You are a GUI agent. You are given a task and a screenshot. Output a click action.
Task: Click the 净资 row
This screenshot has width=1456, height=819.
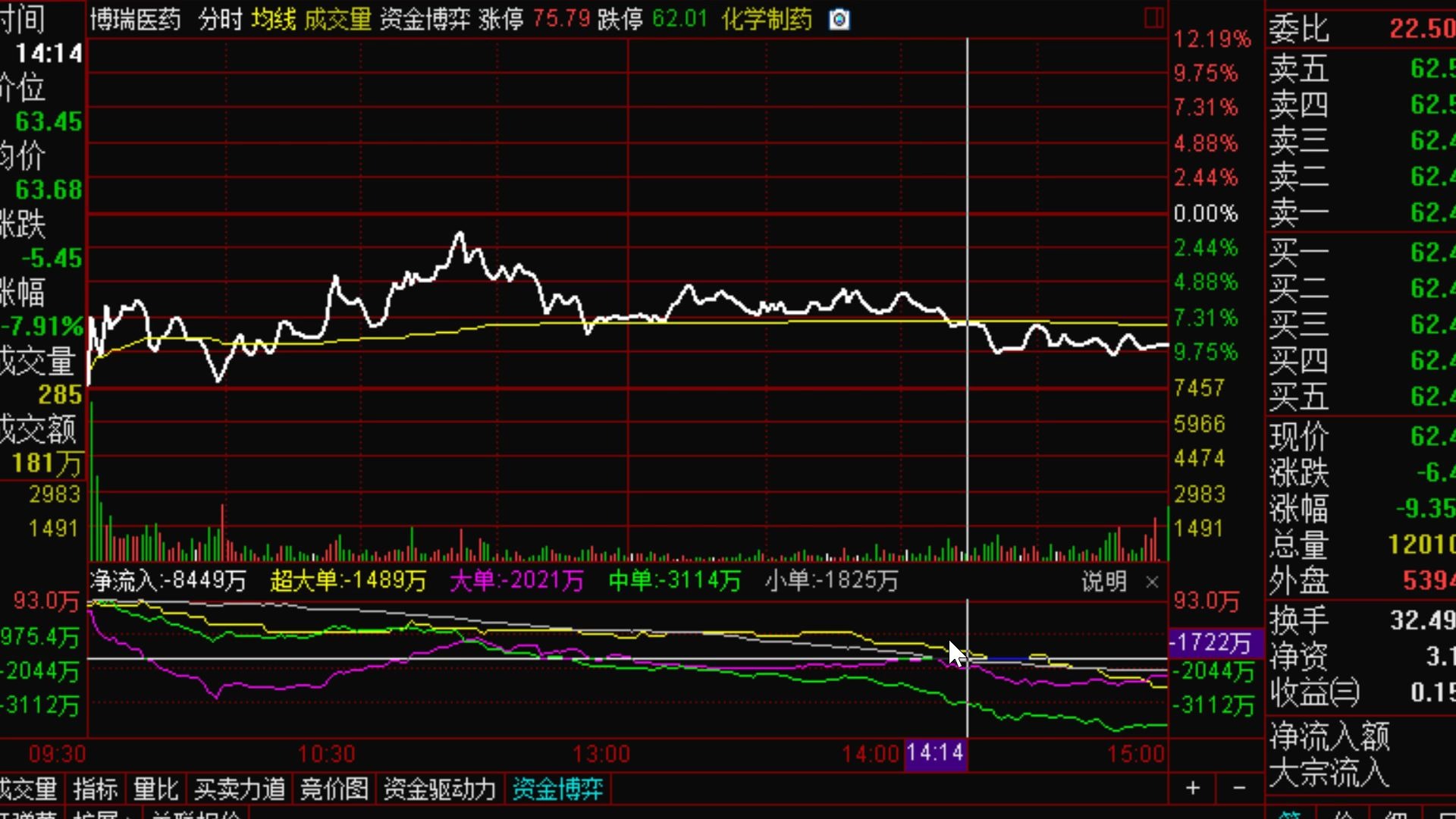click(1361, 657)
